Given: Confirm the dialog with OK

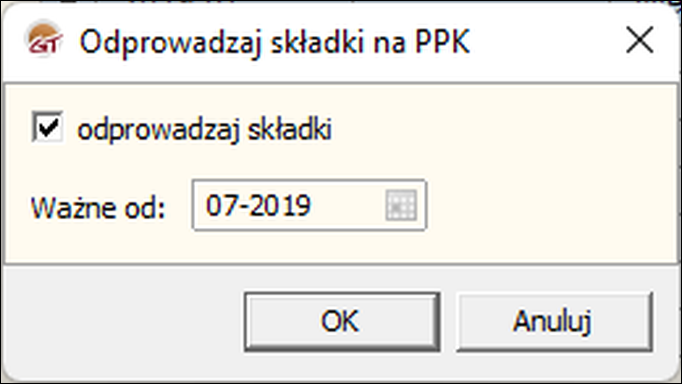Looking at the screenshot, I should (342, 321).
